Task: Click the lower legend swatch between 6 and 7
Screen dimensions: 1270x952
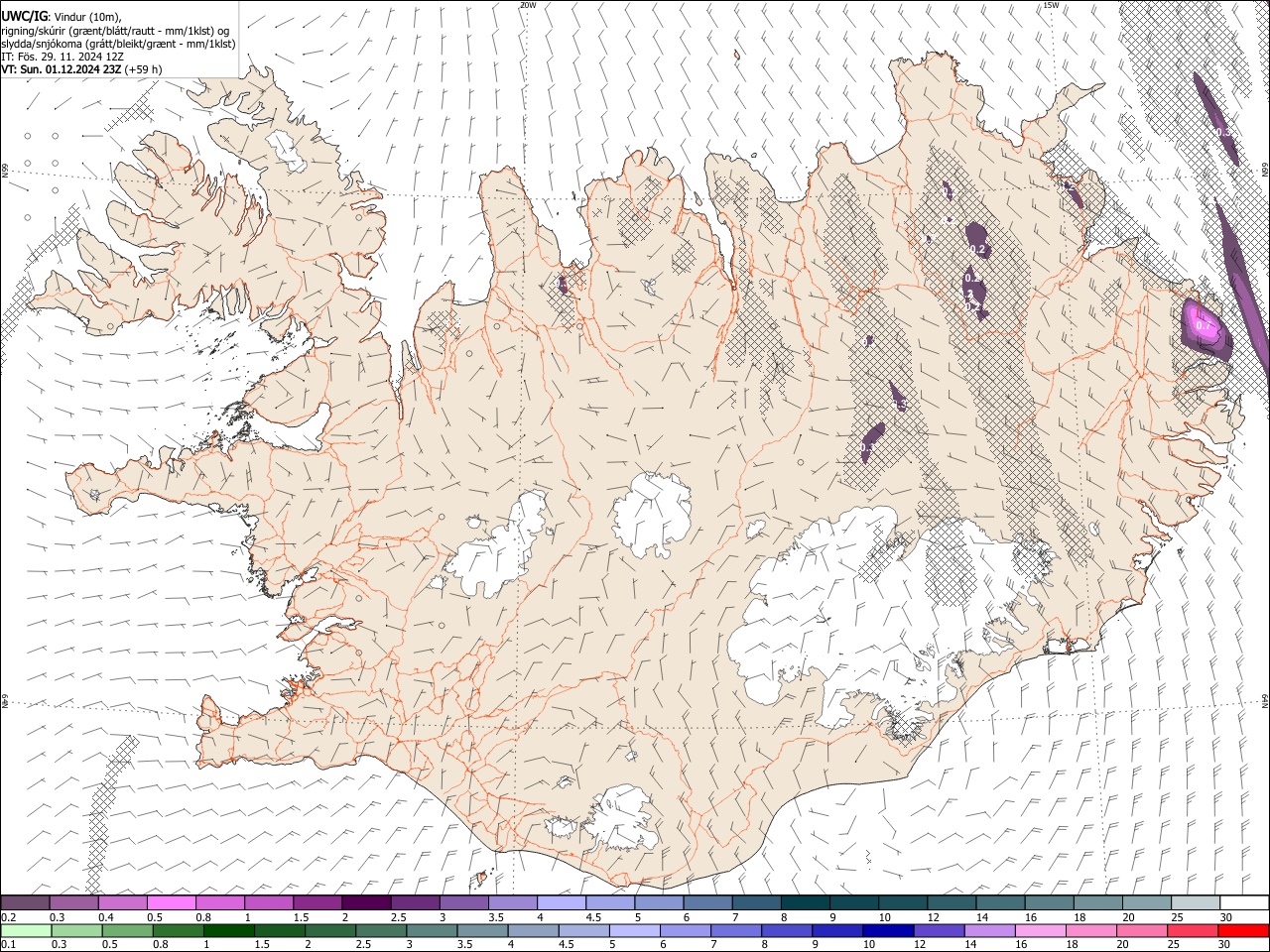Action: [x=686, y=930]
